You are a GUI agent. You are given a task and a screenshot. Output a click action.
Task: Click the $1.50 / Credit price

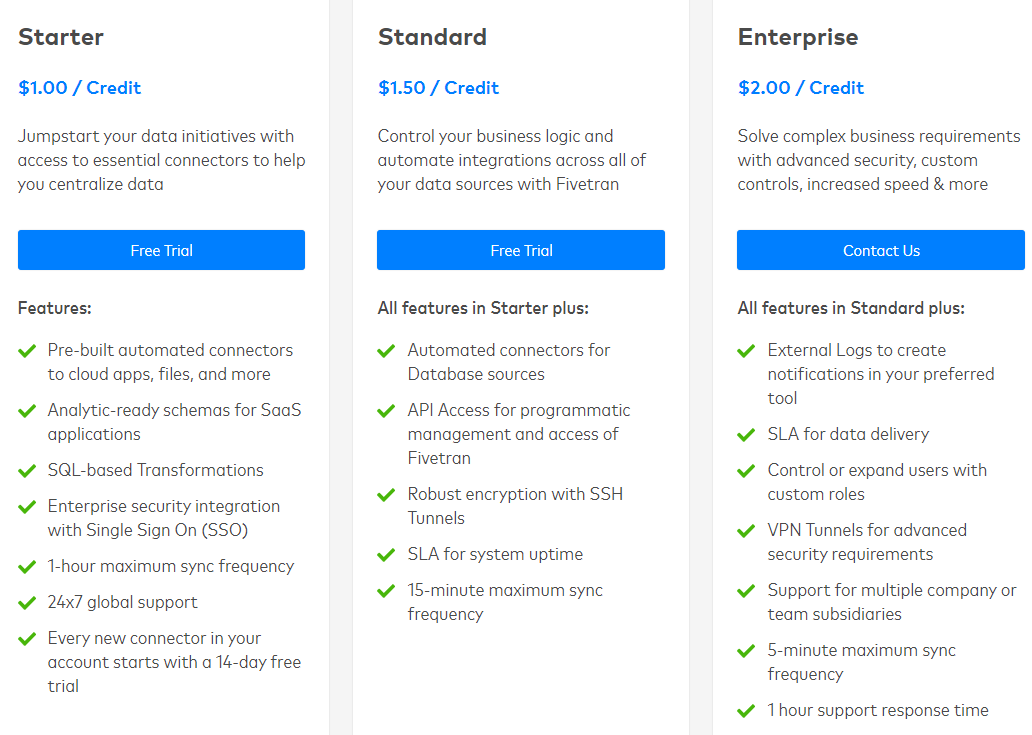point(438,88)
